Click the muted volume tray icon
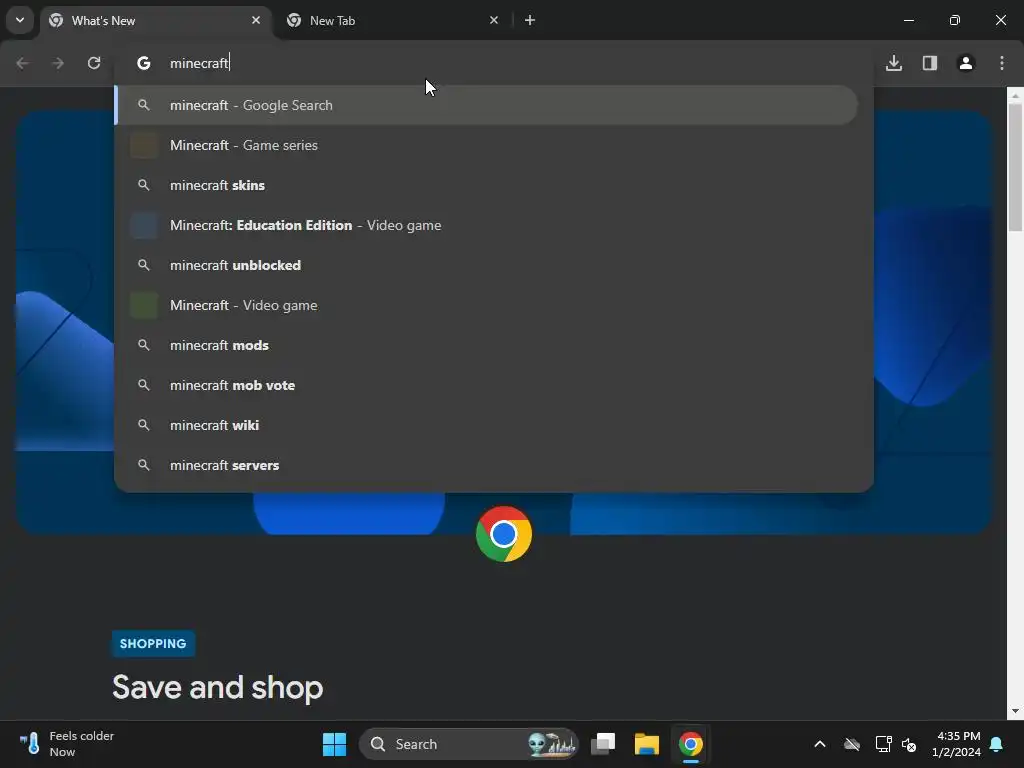The width and height of the screenshot is (1024, 768). [909, 744]
